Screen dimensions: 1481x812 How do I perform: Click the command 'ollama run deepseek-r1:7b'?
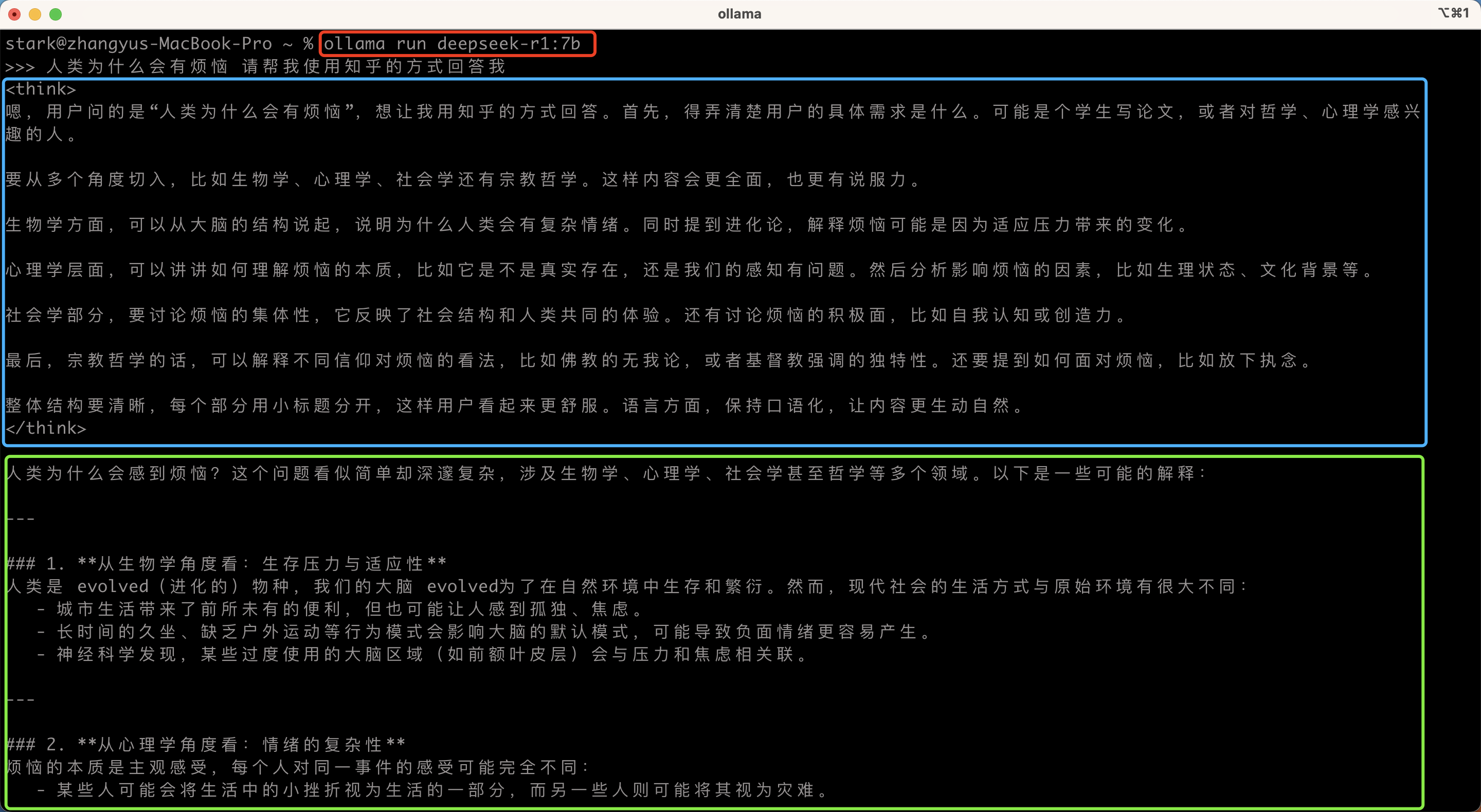point(453,44)
